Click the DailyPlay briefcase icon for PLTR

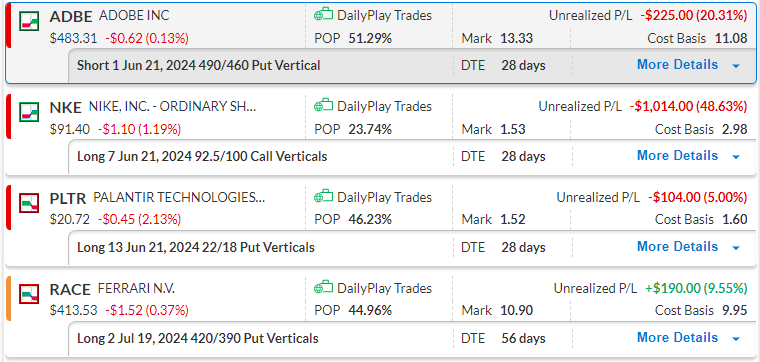click(323, 197)
